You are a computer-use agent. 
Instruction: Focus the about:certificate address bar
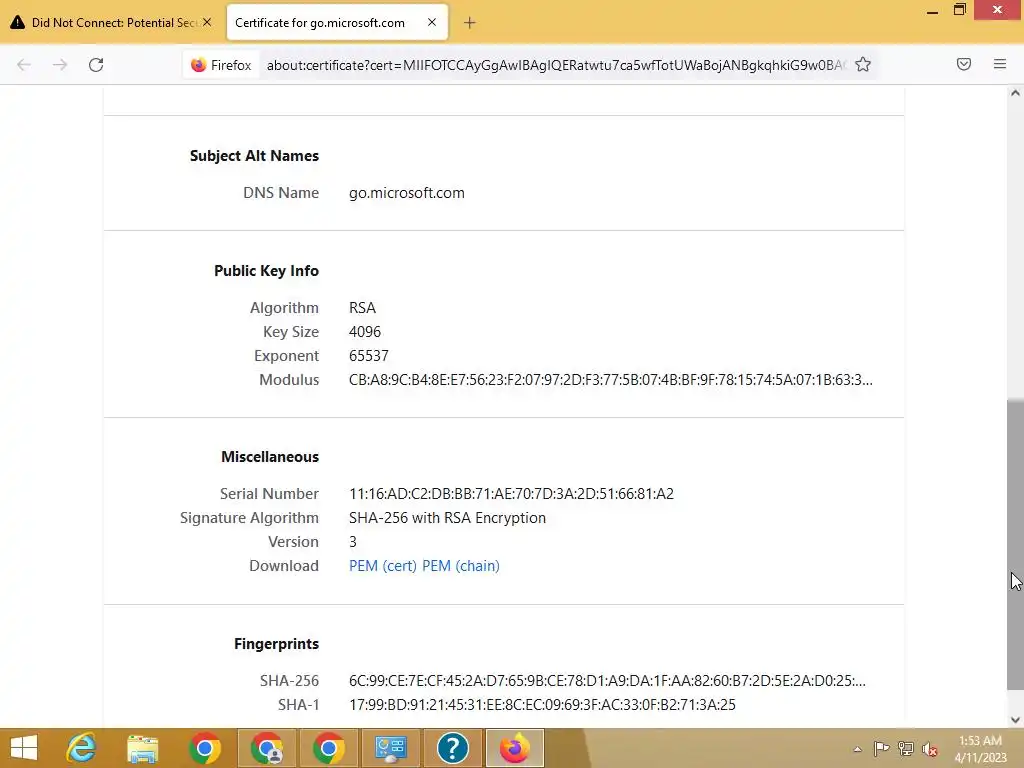(x=555, y=65)
